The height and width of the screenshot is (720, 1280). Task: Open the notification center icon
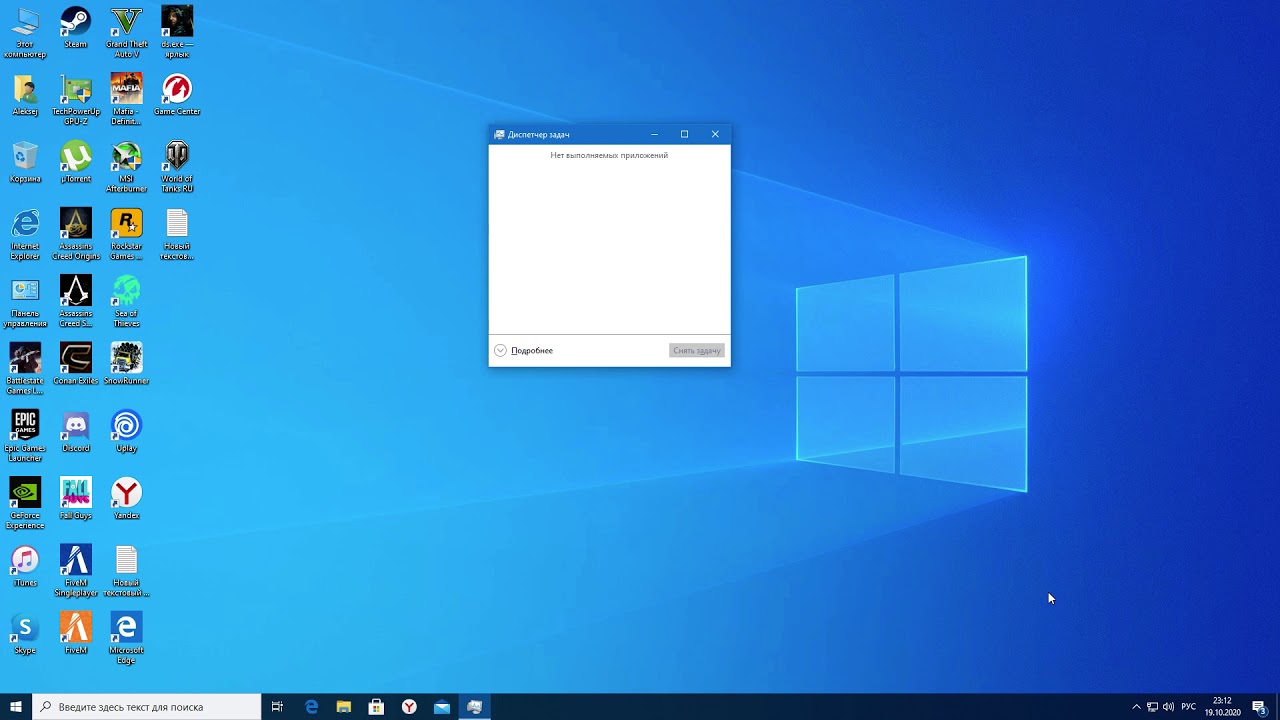(x=1260, y=707)
